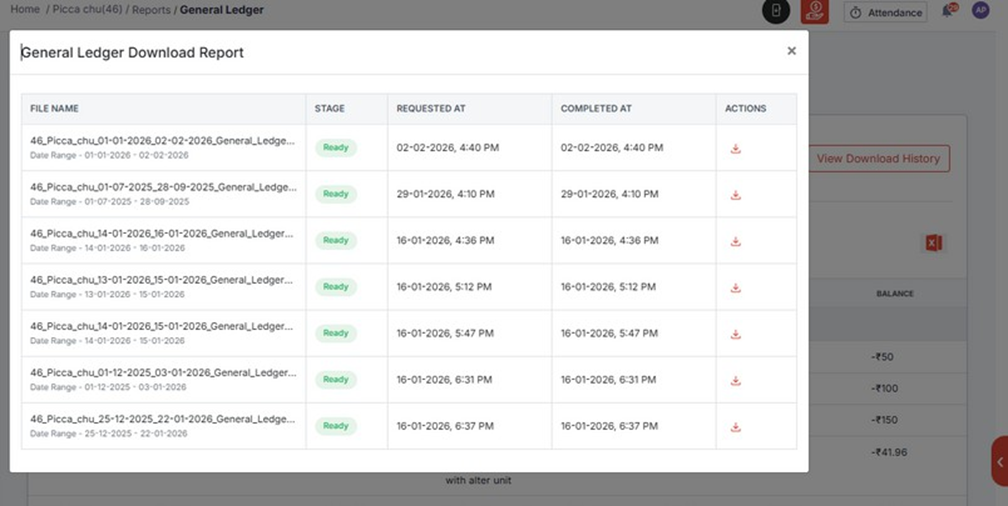This screenshot has height=506, width=1008.
Task: Click the red payment icon in header
Action: coord(815,11)
